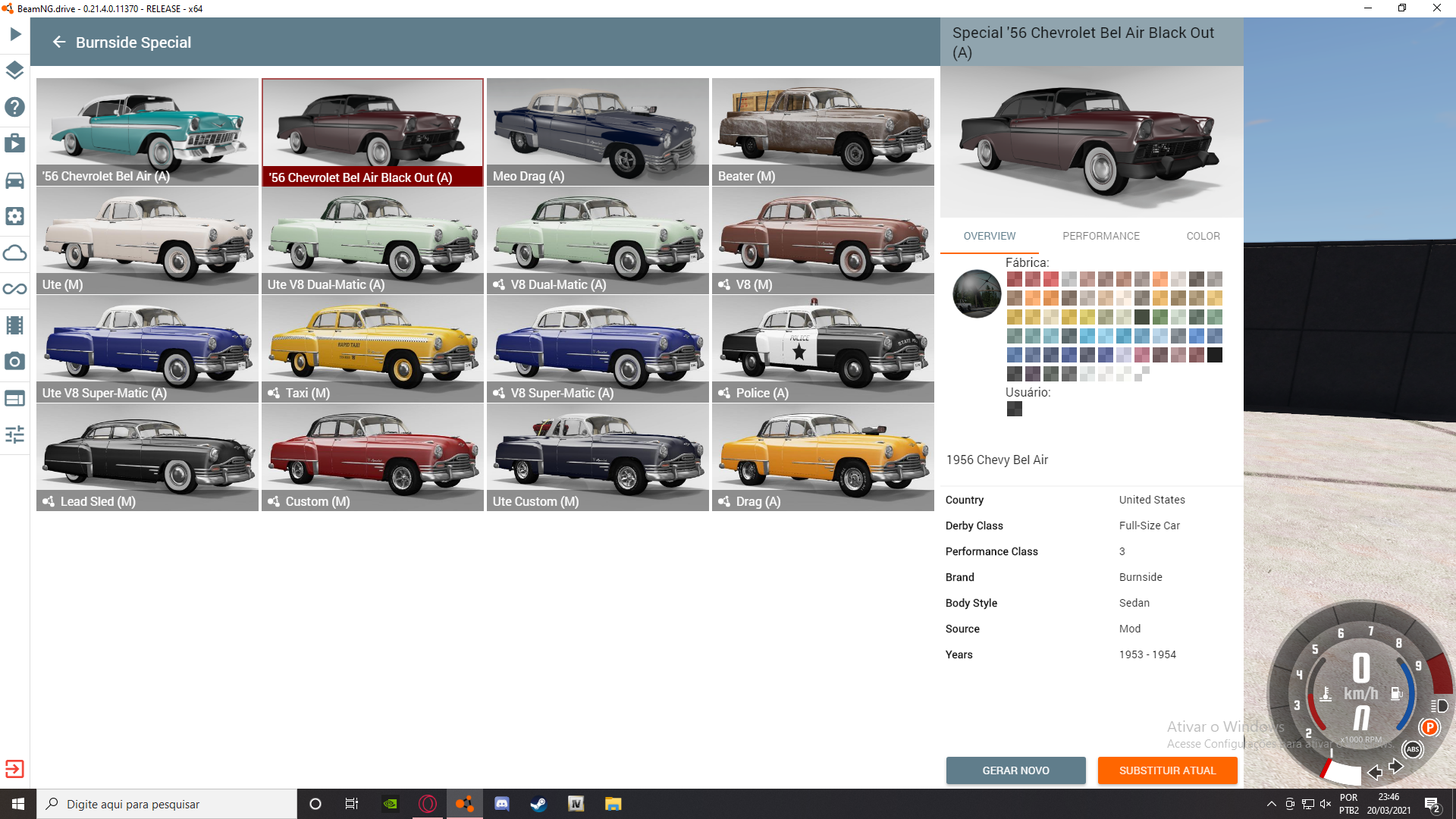Click the BeamNG.drive taskbar icon
The width and height of the screenshot is (1456, 819).
pos(465,804)
